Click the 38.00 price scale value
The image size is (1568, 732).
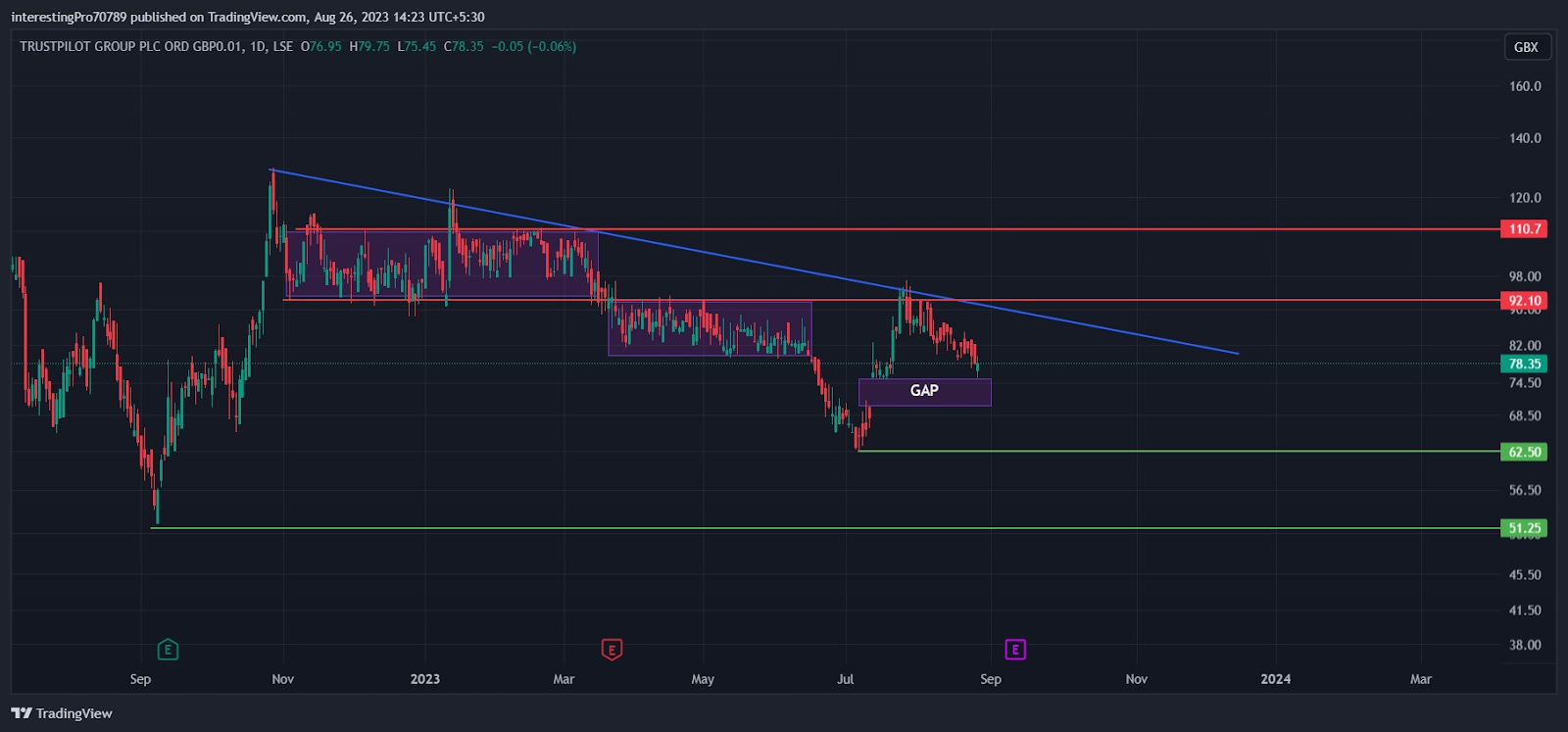(1525, 645)
